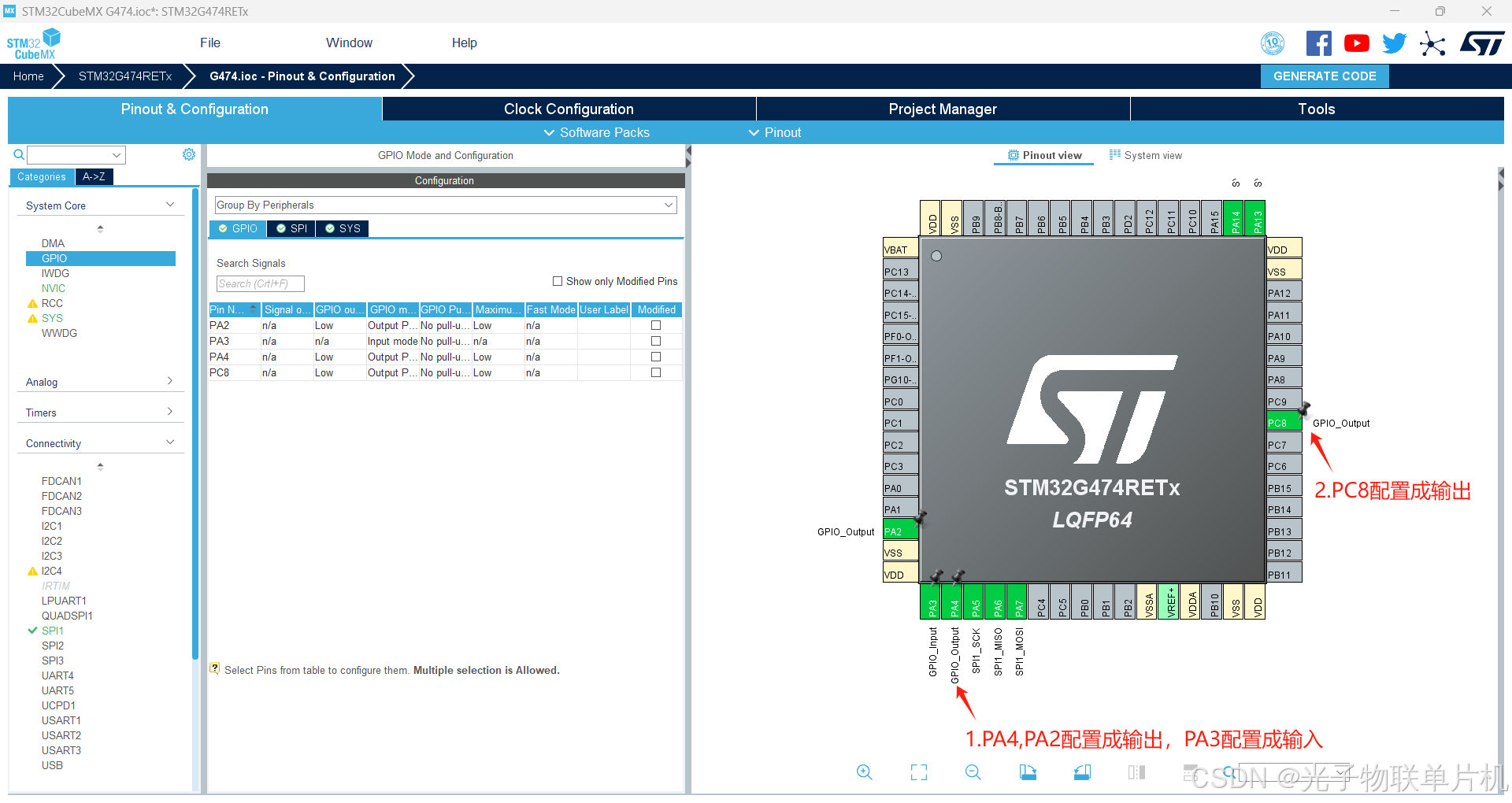The height and width of the screenshot is (803, 1512).
Task: Switch to Project Manager tab
Action: [x=943, y=109]
